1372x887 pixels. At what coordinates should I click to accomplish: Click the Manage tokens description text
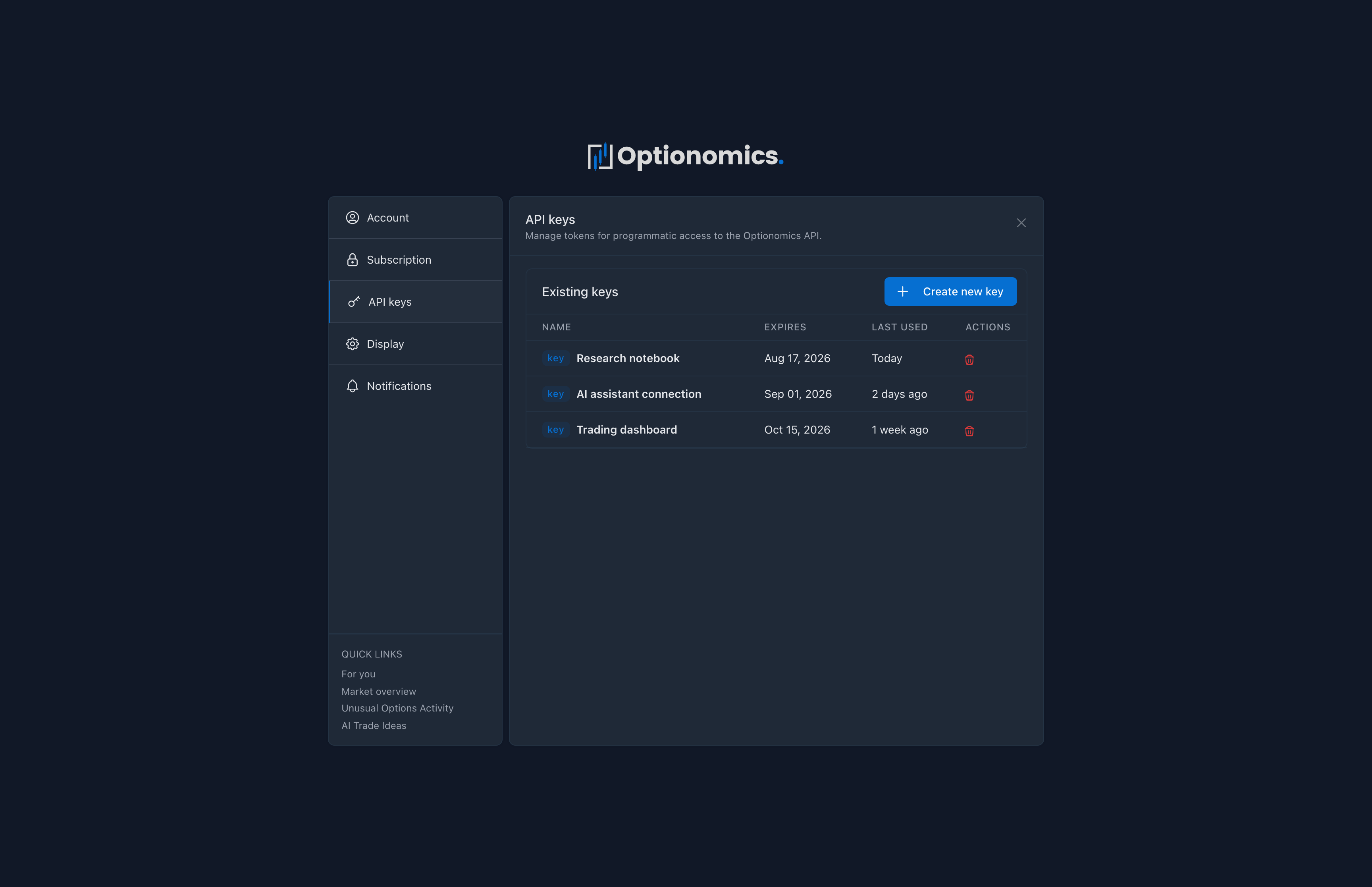pos(673,235)
